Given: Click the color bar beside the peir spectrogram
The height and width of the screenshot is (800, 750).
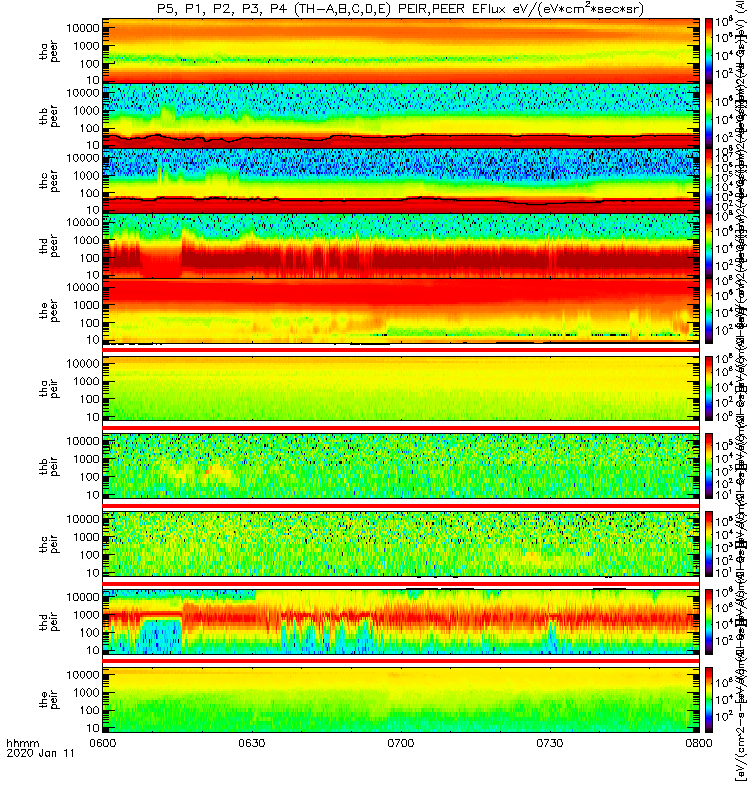Looking at the screenshot, I should [709, 699].
